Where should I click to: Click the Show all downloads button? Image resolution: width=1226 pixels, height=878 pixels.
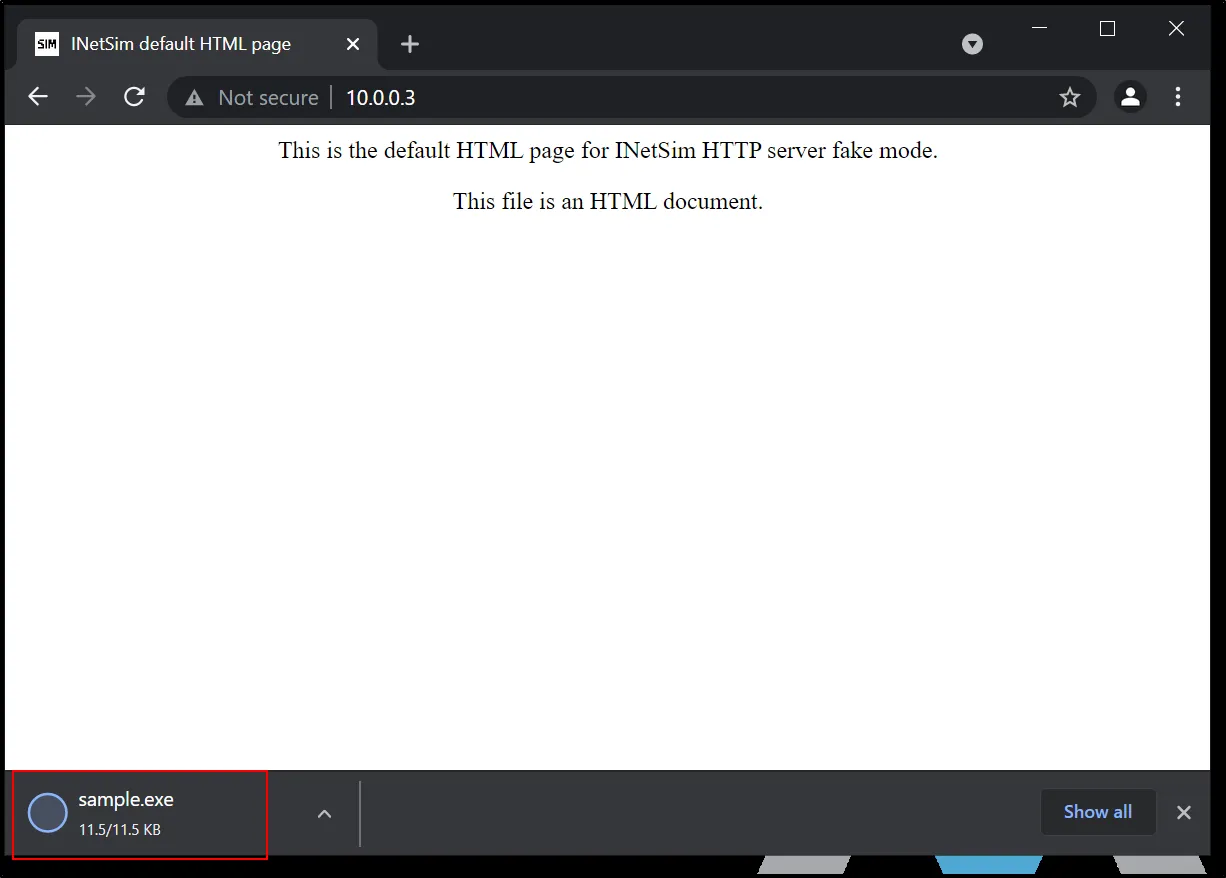(1097, 812)
